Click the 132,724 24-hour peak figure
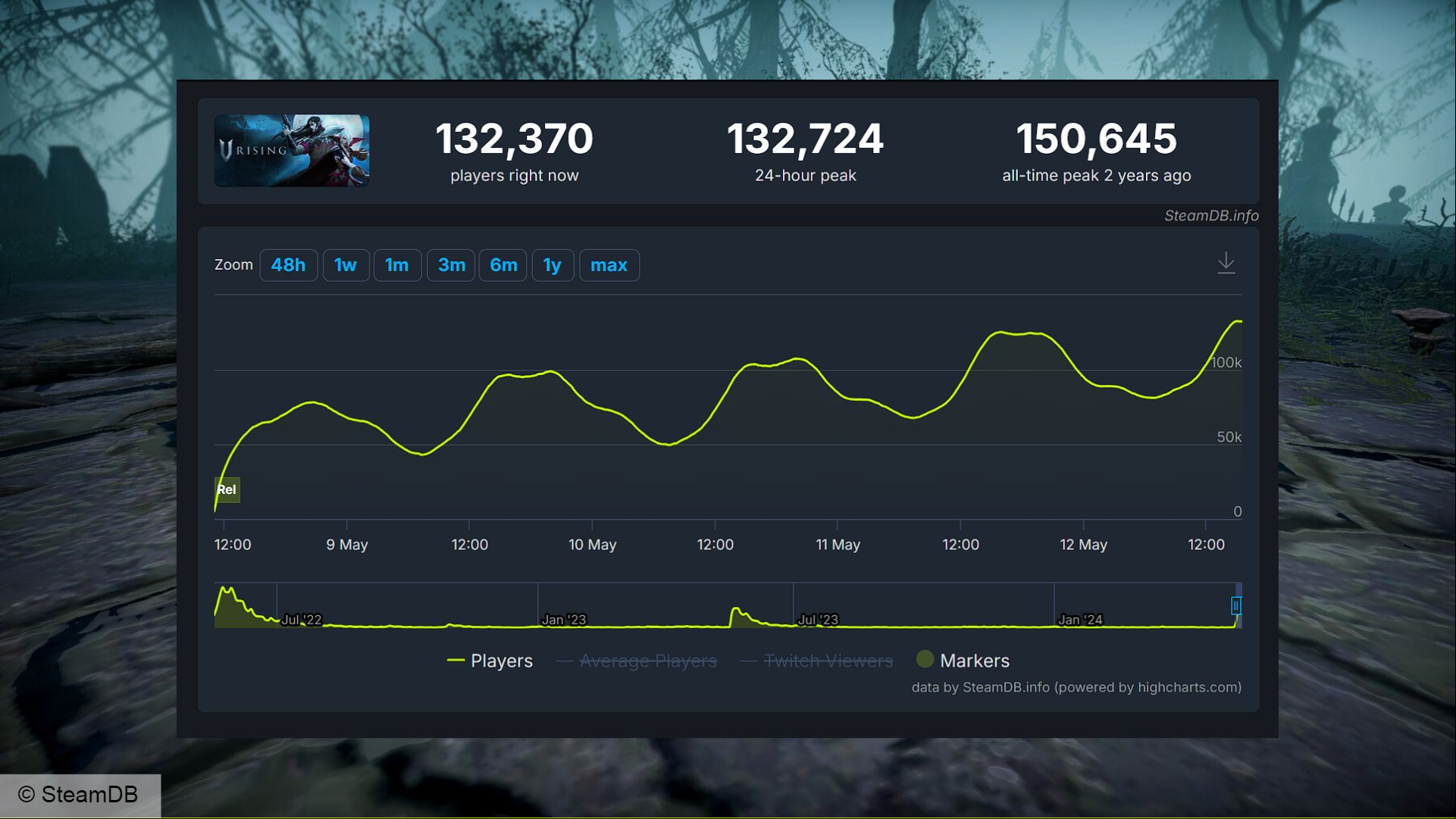The height and width of the screenshot is (819, 1456). pyautogui.click(x=805, y=139)
